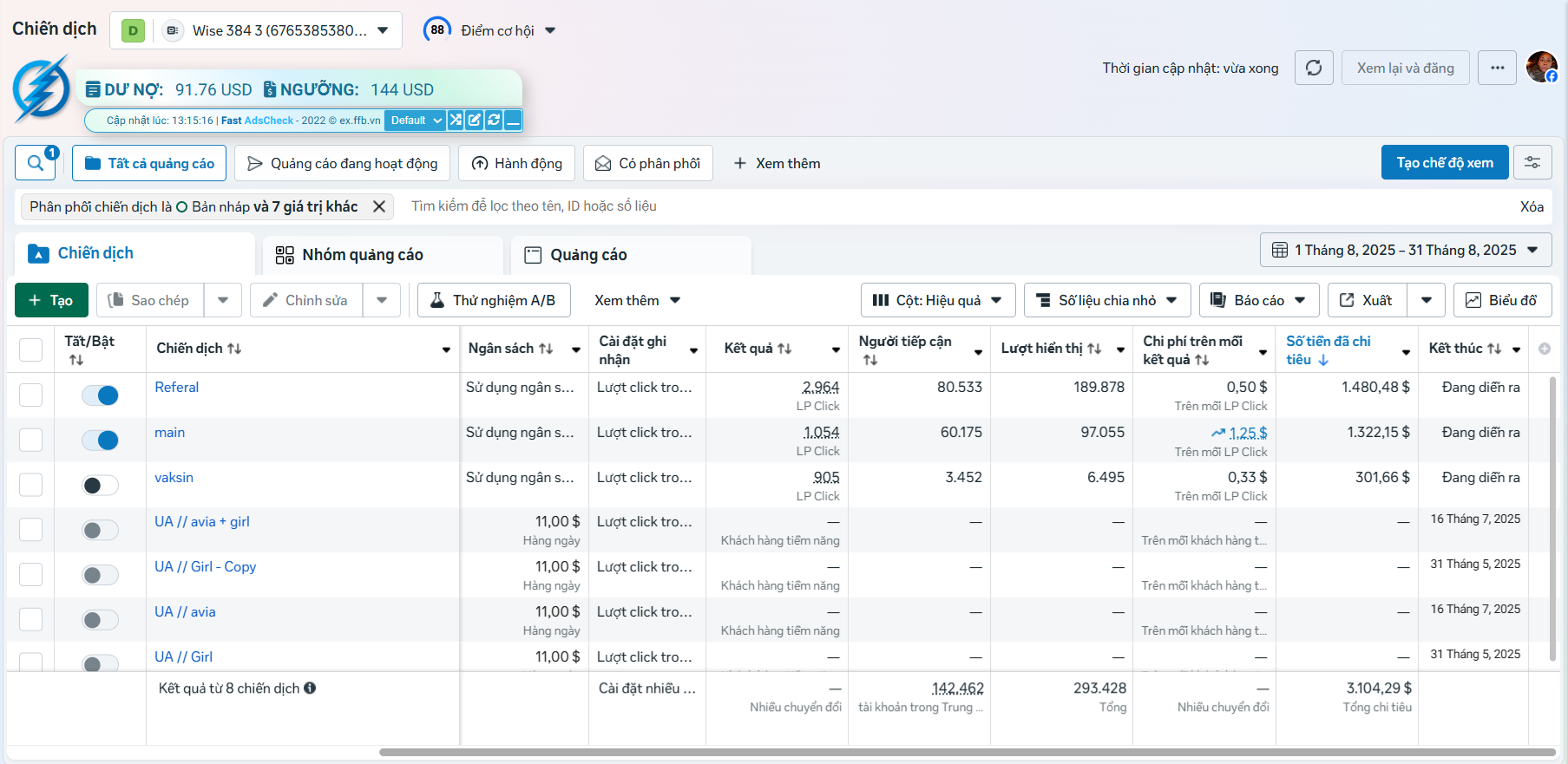Click the trend arrow on main cost 1,25 $
Screen dimensions: 1568x764
1218,433
